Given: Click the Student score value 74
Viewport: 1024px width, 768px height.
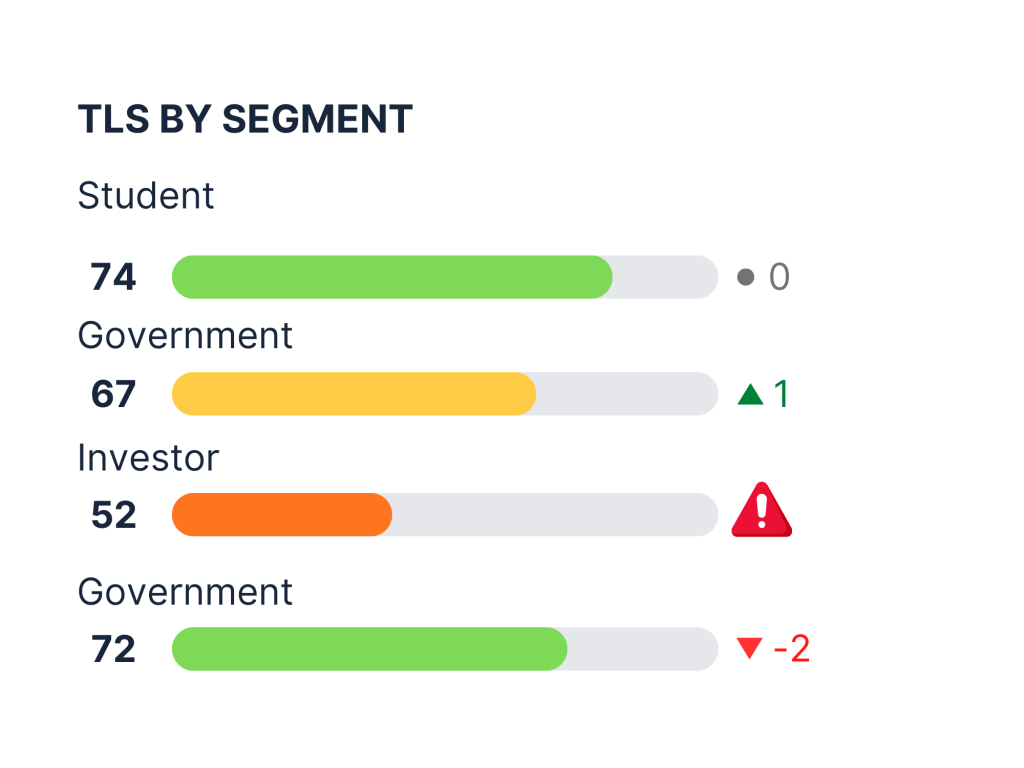Looking at the screenshot, I should [x=113, y=277].
